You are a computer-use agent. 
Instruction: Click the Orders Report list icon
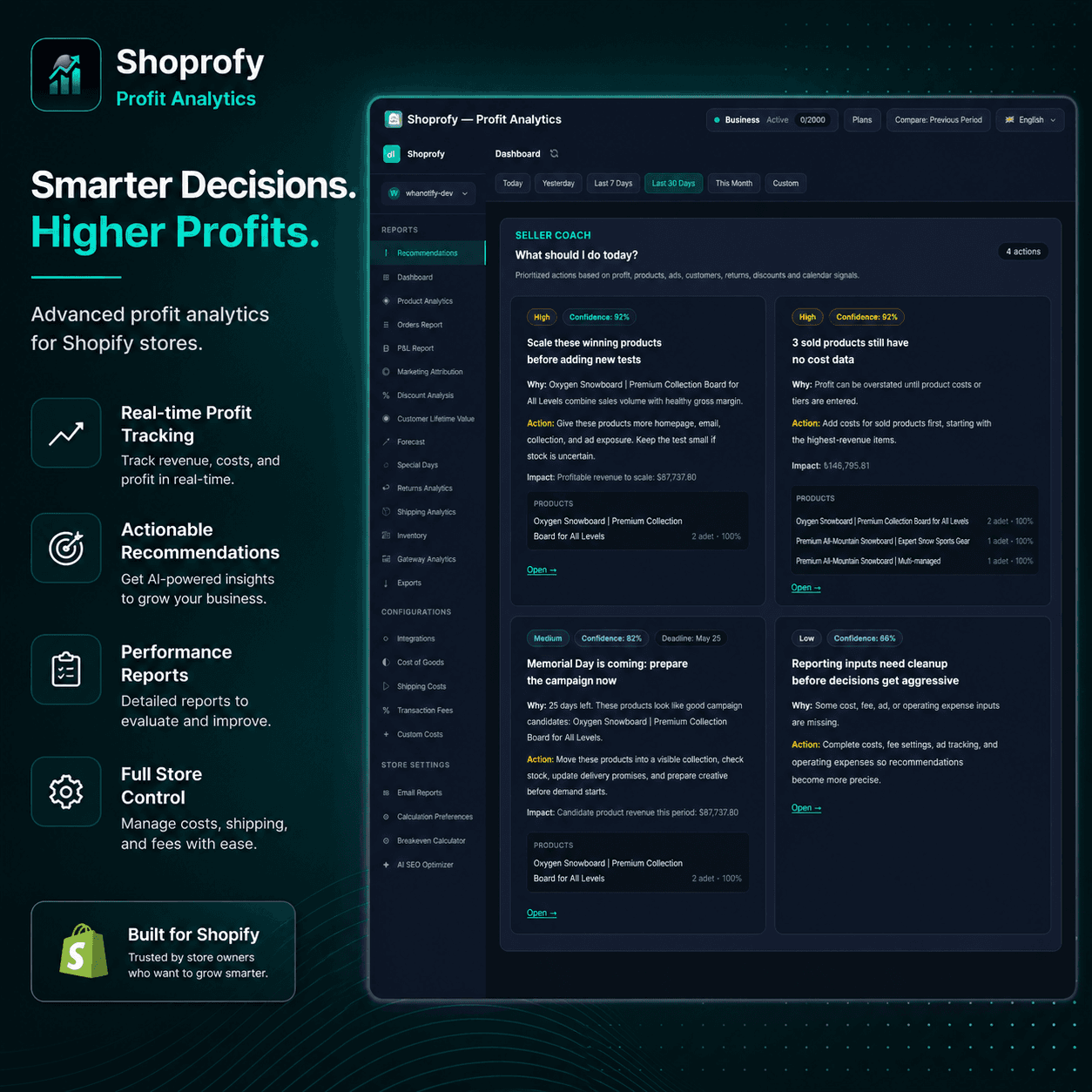pos(386,325)
